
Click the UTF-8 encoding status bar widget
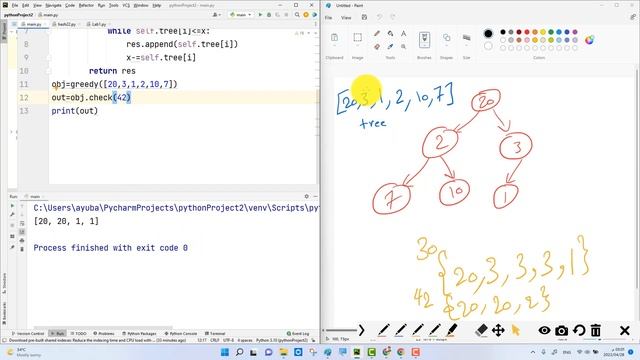tap(228, 340)
